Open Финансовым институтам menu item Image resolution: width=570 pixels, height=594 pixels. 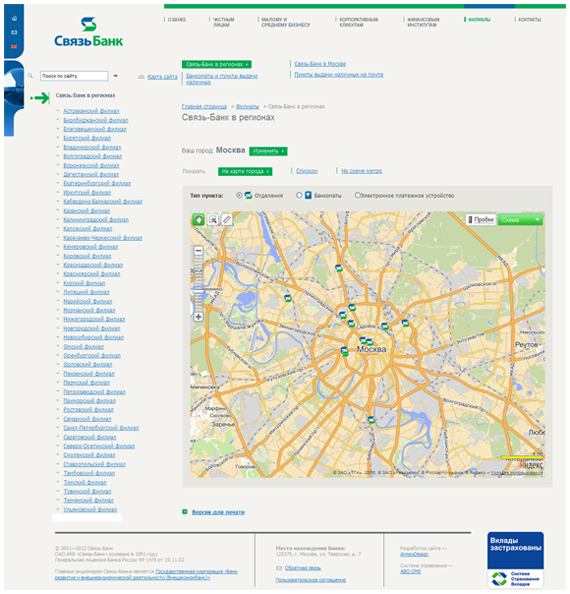coord(423,22)
